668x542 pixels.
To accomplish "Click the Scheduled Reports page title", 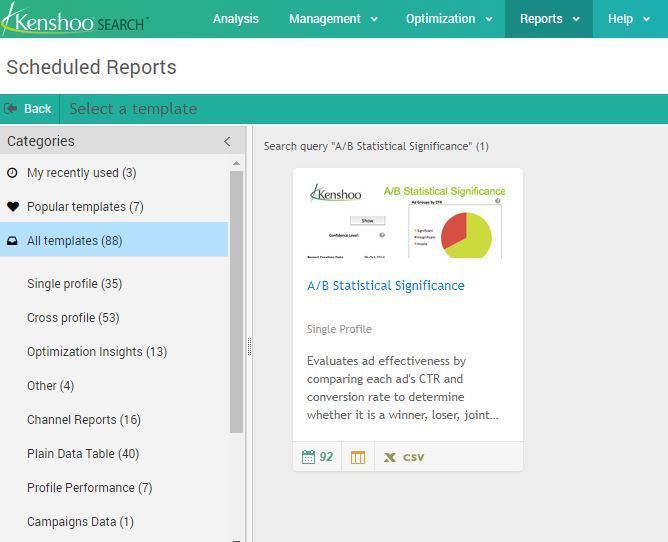I will coord(92,67).
